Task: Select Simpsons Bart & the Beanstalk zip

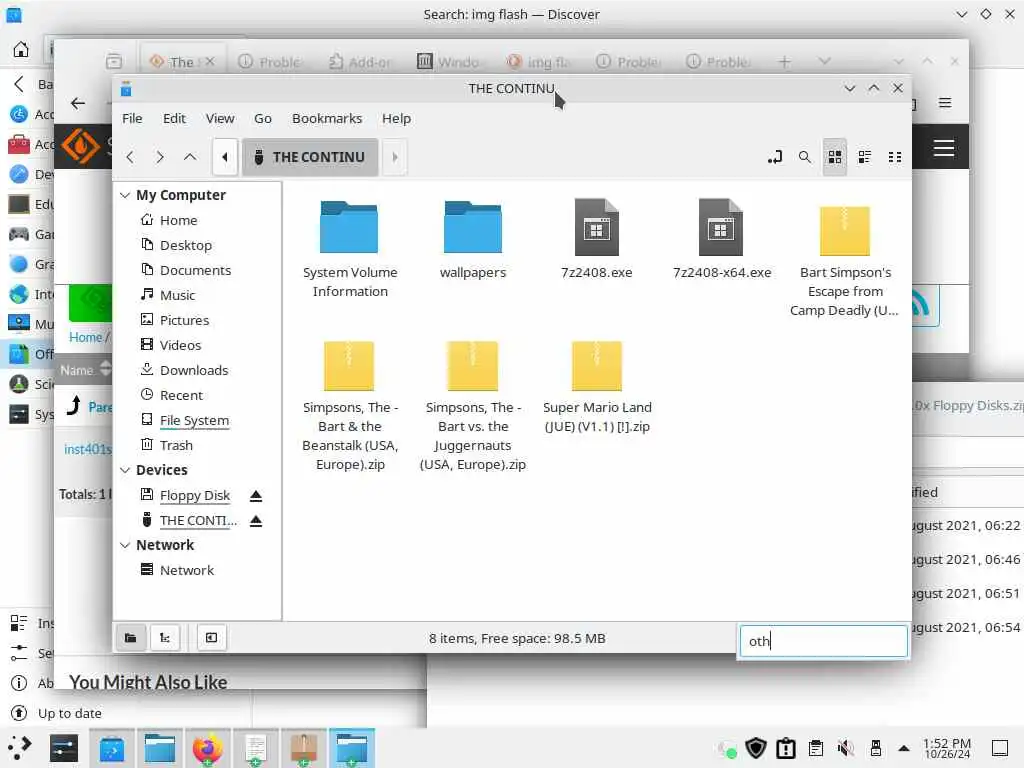Action: (x=350, y=406)
